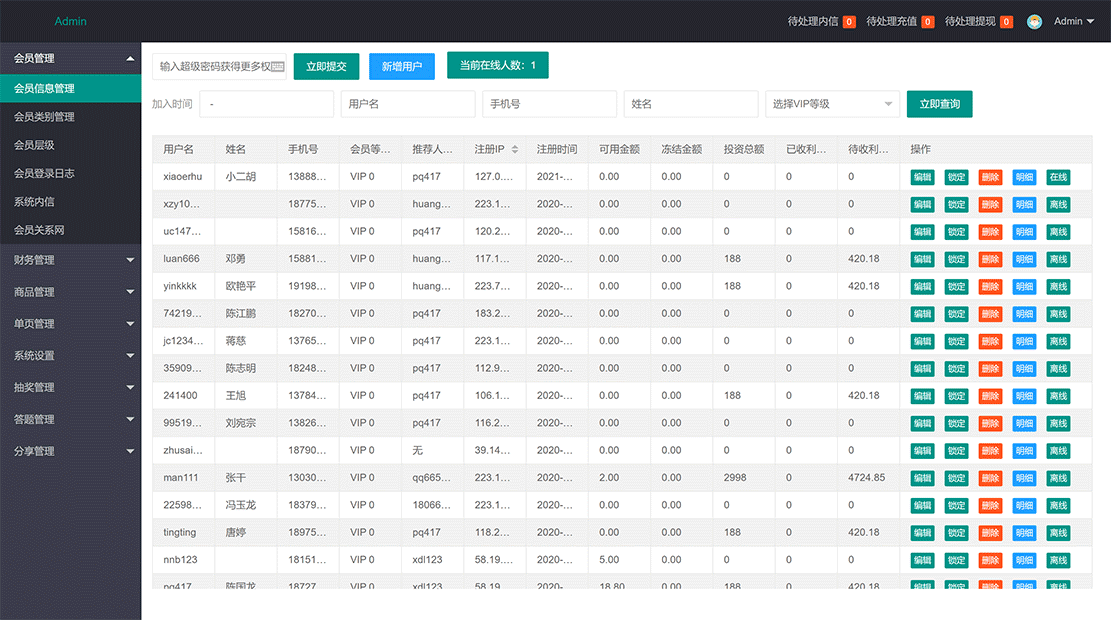
Task: Click the 待处理充值 count badge
Action: coord(928,22)
